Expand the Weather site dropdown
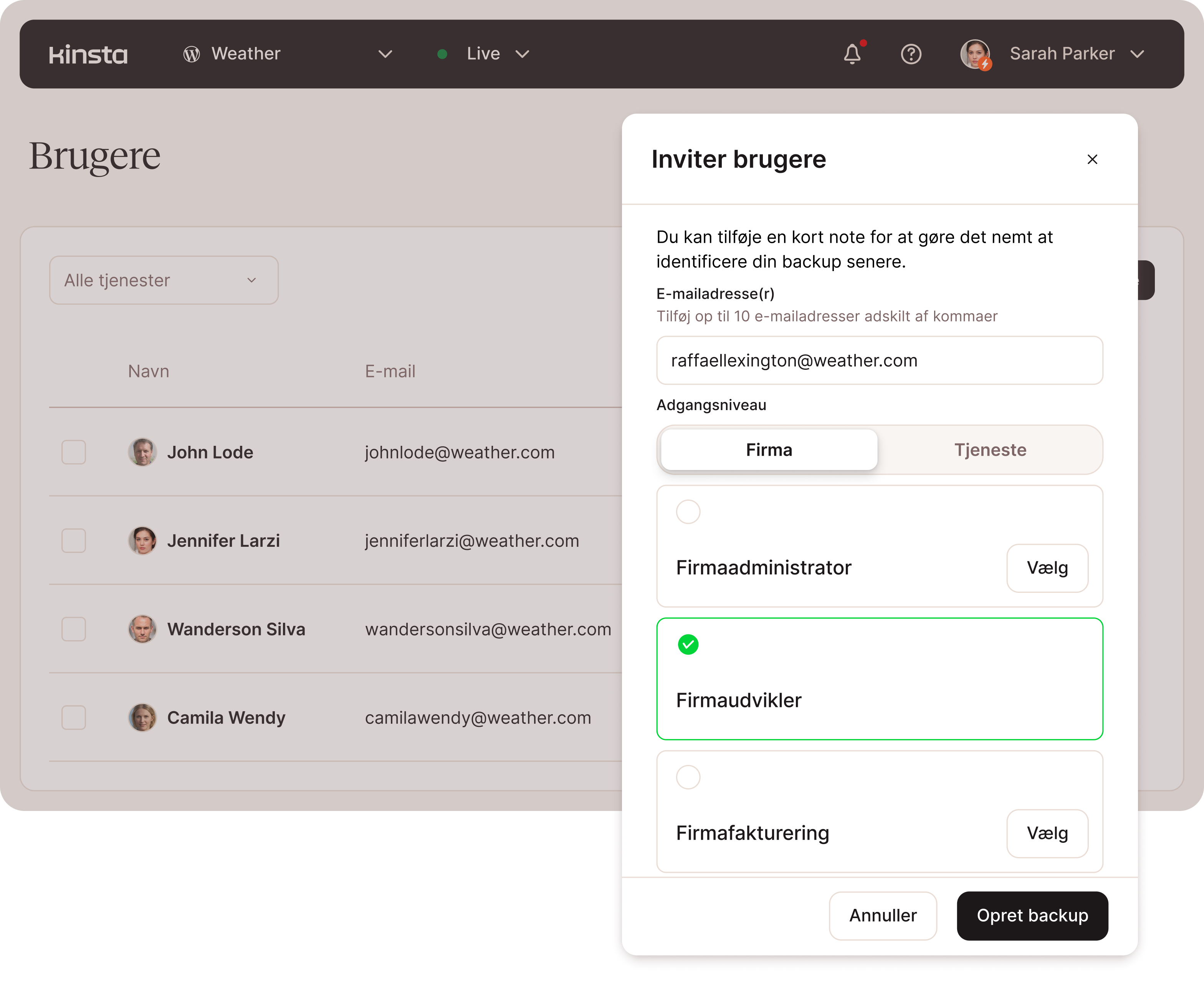This screenshot has width=1204, height=983. (385, 55)
